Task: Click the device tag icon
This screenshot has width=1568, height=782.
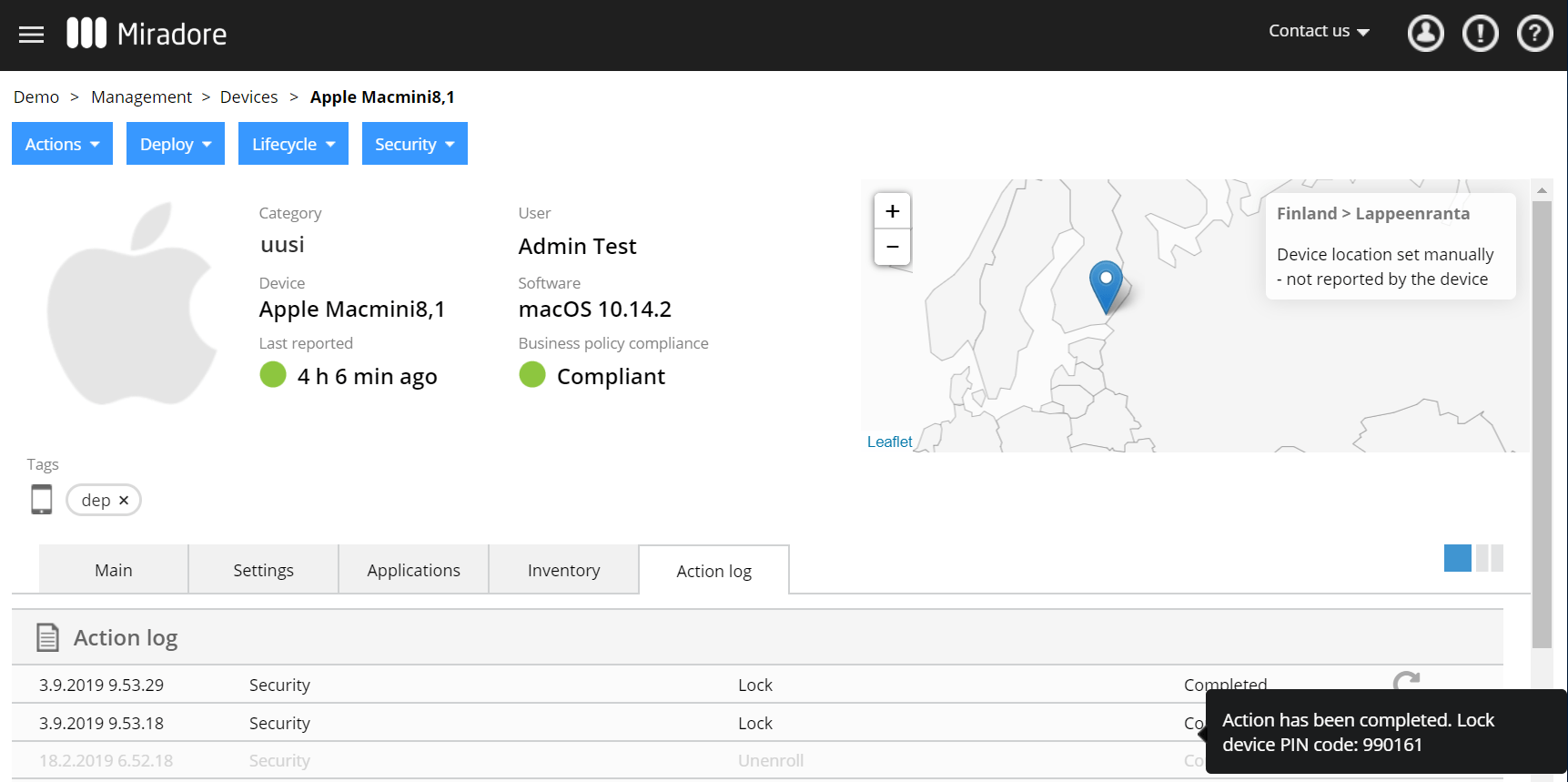Action: [42, 500]
